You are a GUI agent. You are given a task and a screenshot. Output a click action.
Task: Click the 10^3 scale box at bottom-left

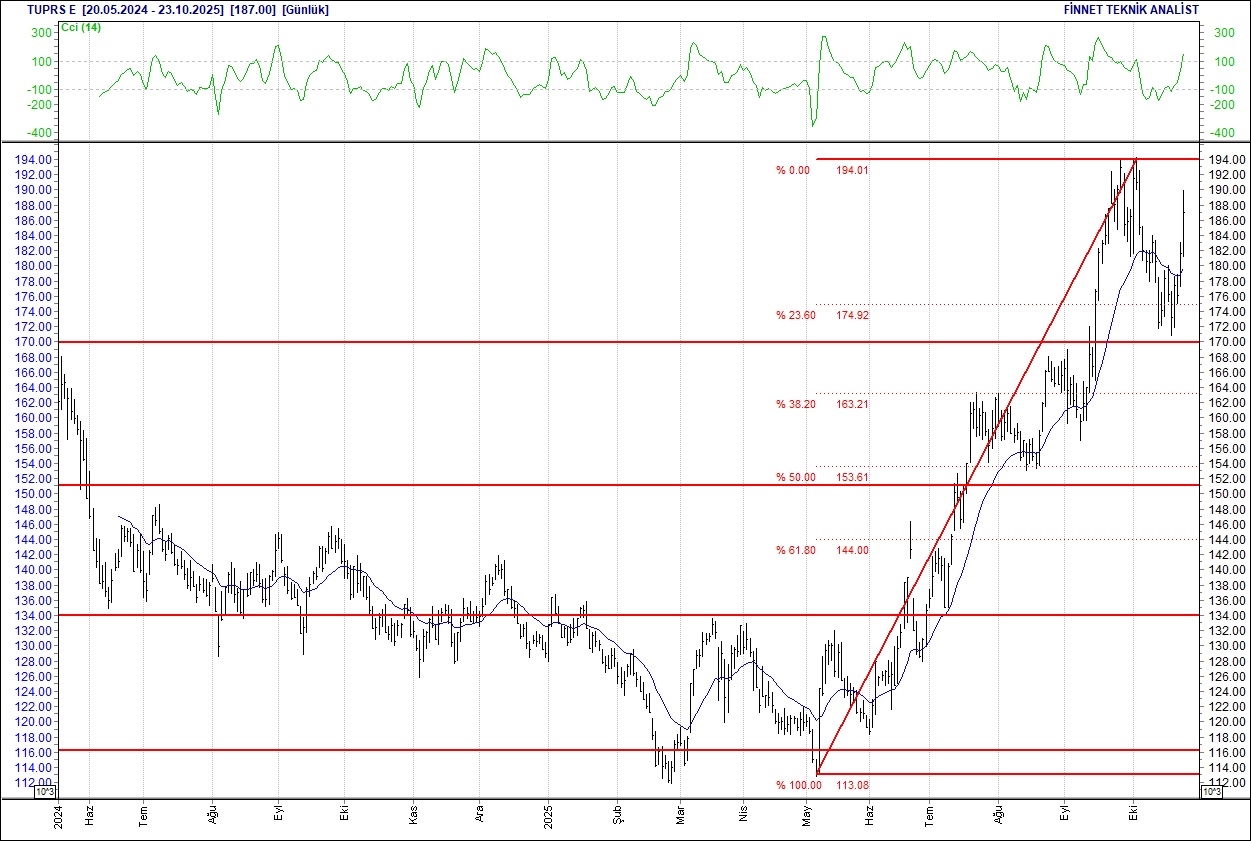coord(47,792)
